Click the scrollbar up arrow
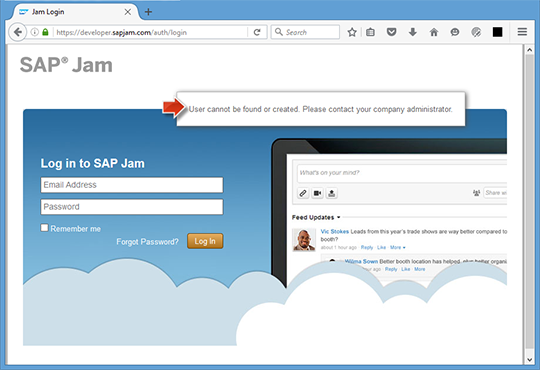Viewport: 540px width, 370px height. 529,50
